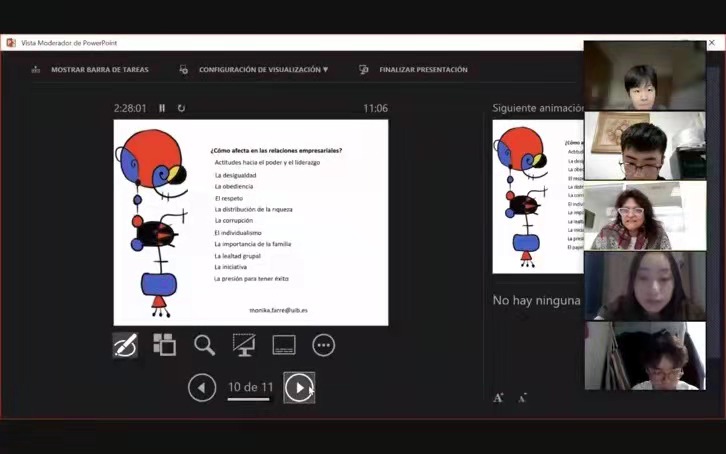
Task: Click Mostrar barra de tareas
Action: point(100,70)
